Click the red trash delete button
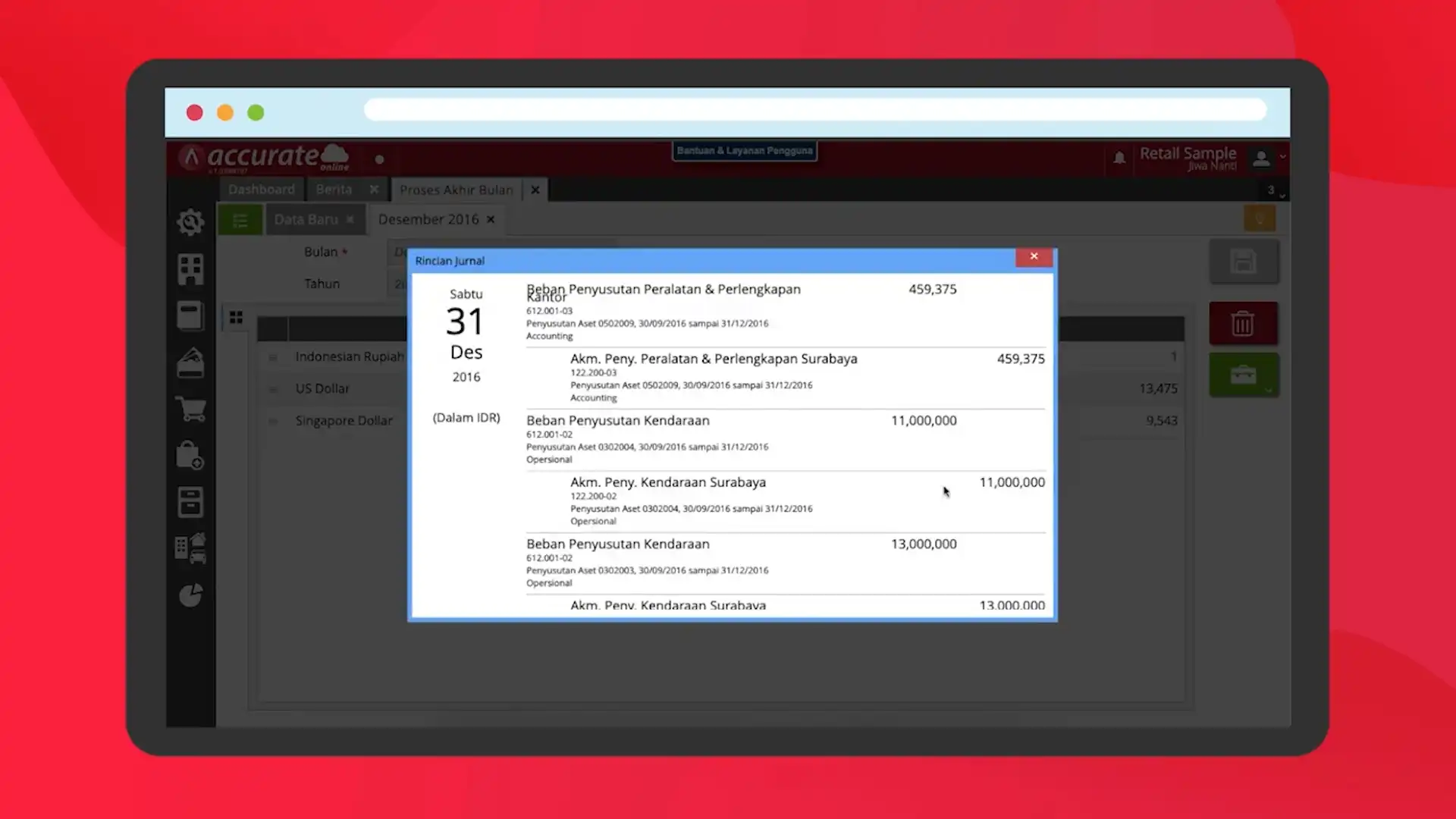Screen dimensions: 1456x819 click(x=1244, y=324)
